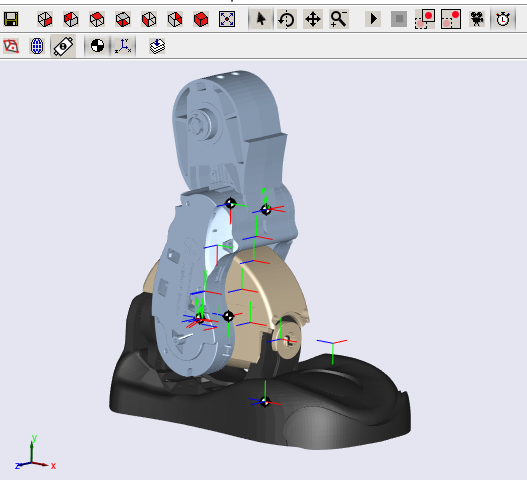Click the first red-dot keyframe icon

pyautogui.click(x=425, y=19)
